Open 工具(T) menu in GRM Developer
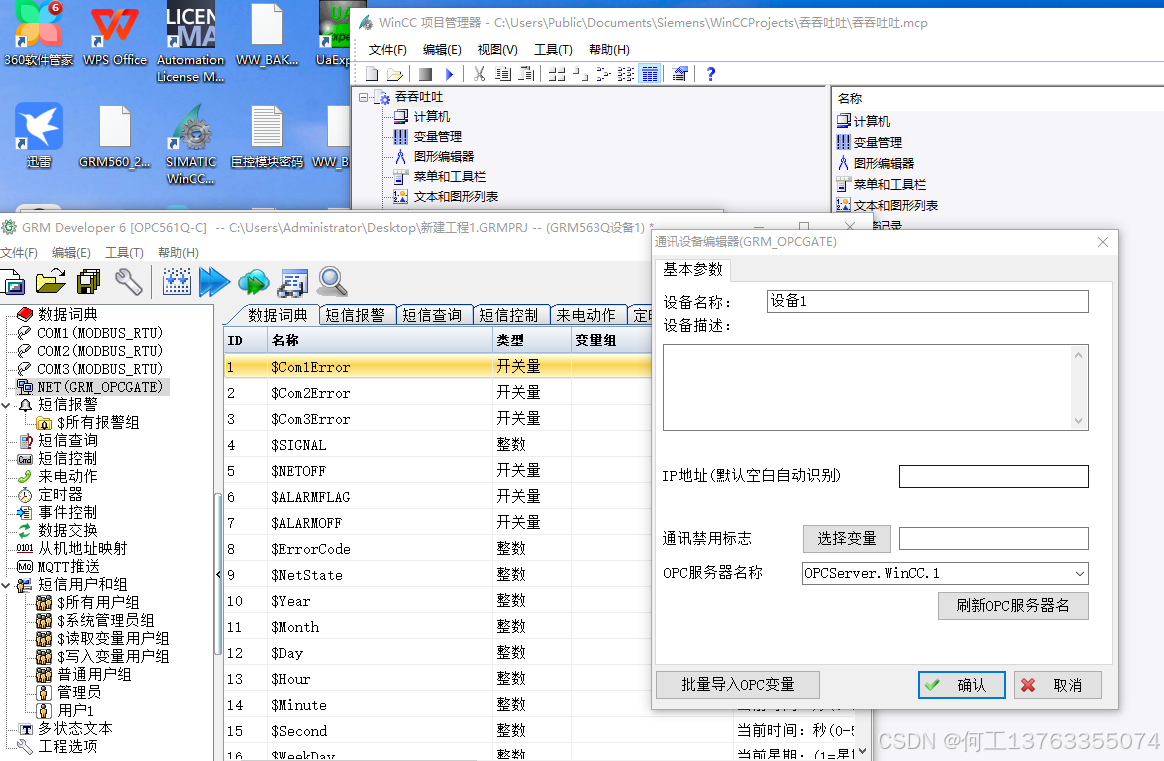1164x761 pixels. (x=124, y=253)
